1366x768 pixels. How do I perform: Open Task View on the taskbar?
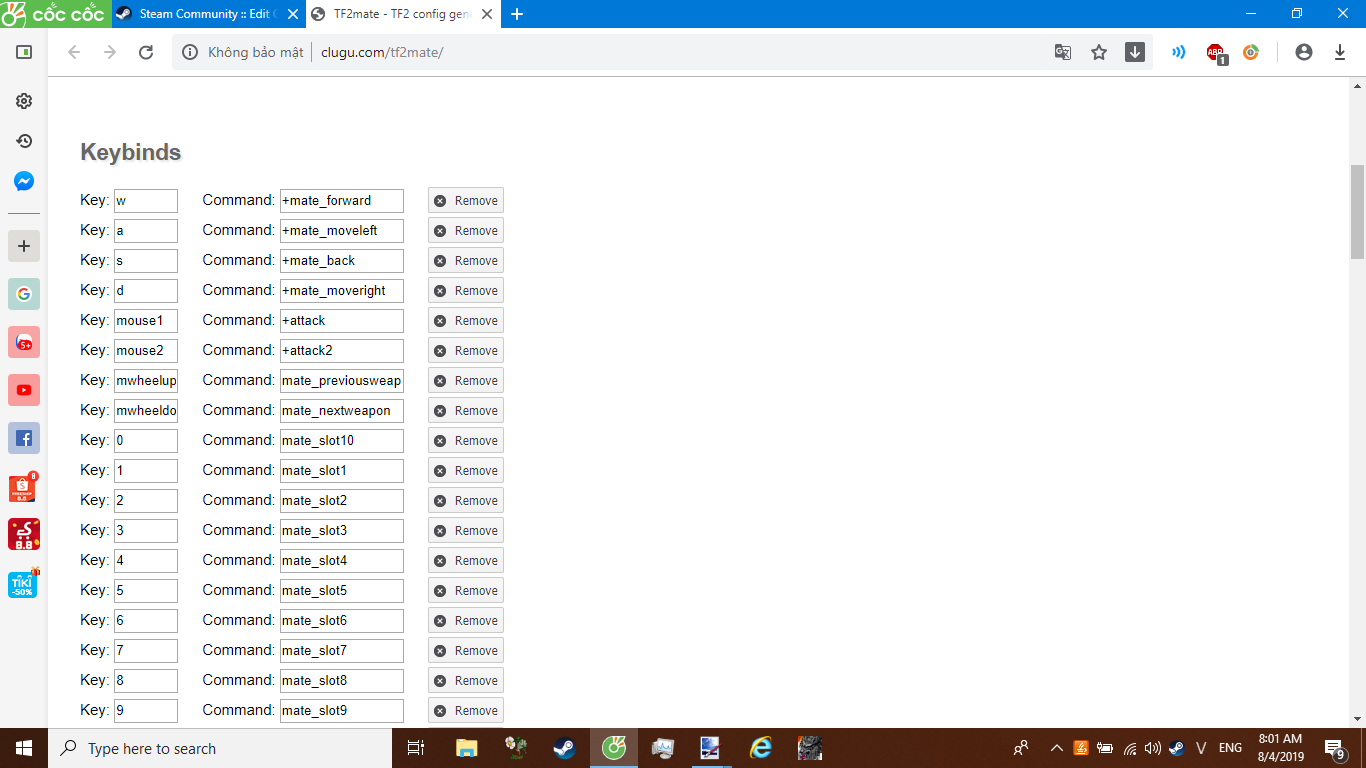point(417,748)
